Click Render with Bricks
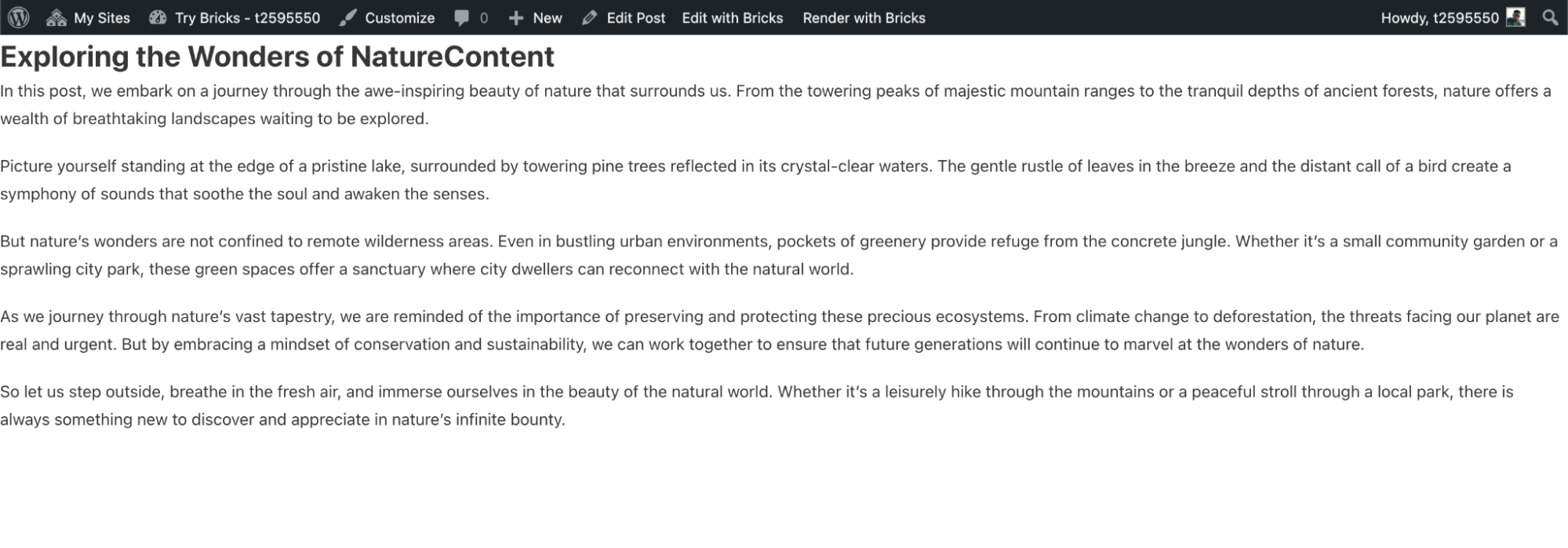 point(864,17)
